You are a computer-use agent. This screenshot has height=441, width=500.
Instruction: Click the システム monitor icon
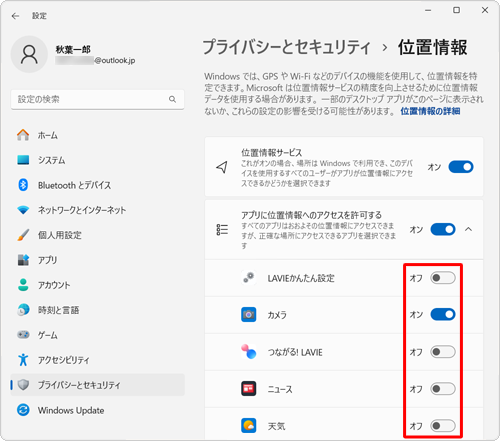(x=23, y=160)
